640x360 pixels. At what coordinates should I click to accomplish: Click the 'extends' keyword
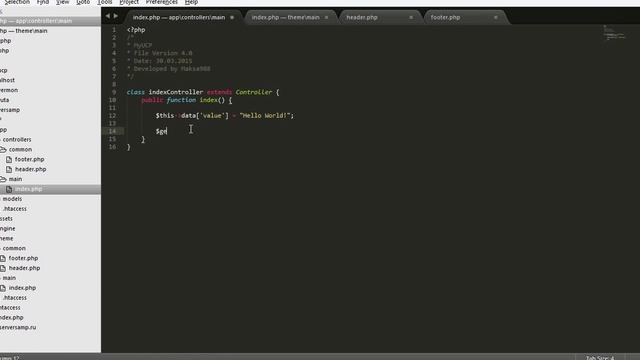219,92
